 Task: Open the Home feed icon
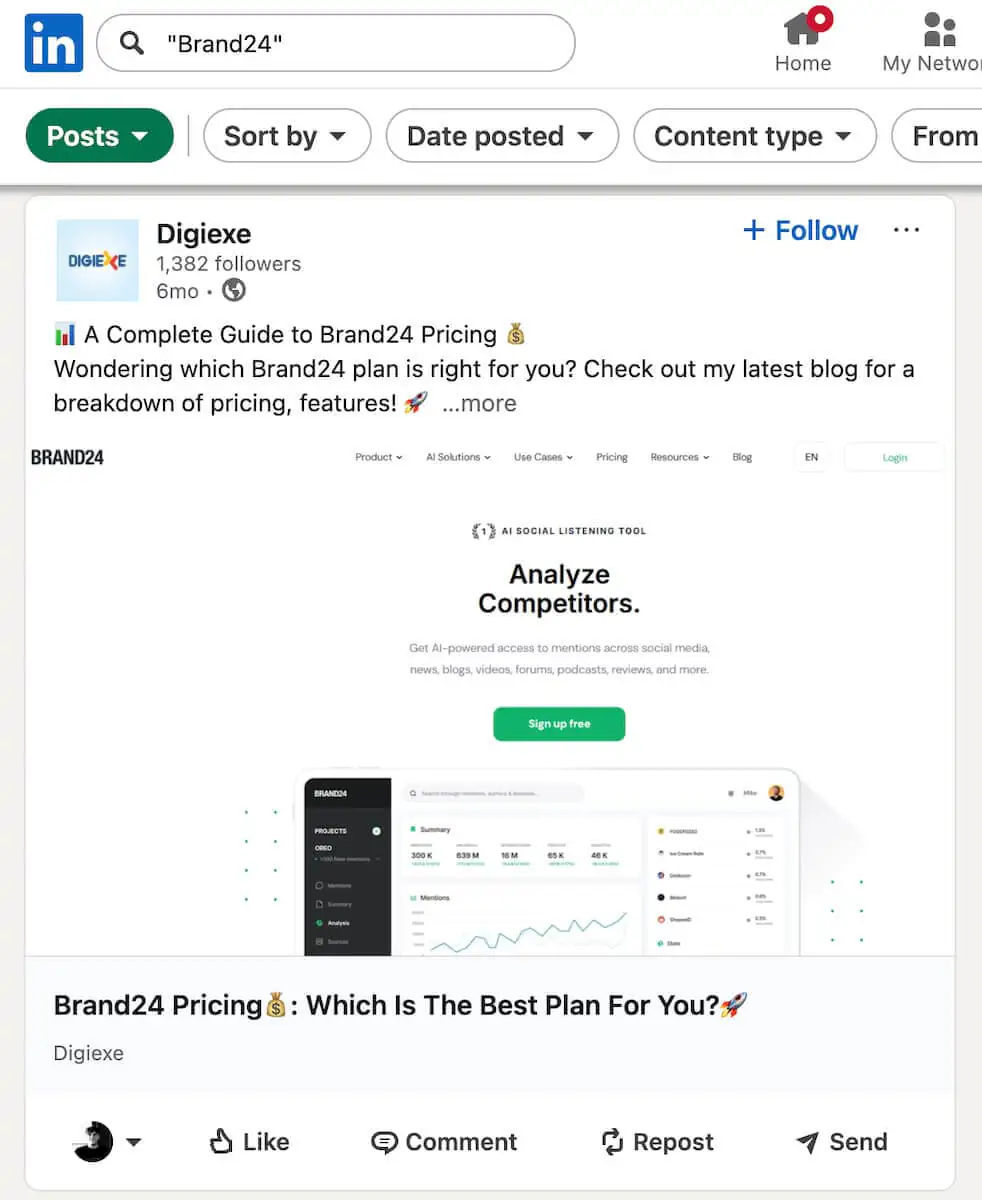802,29
